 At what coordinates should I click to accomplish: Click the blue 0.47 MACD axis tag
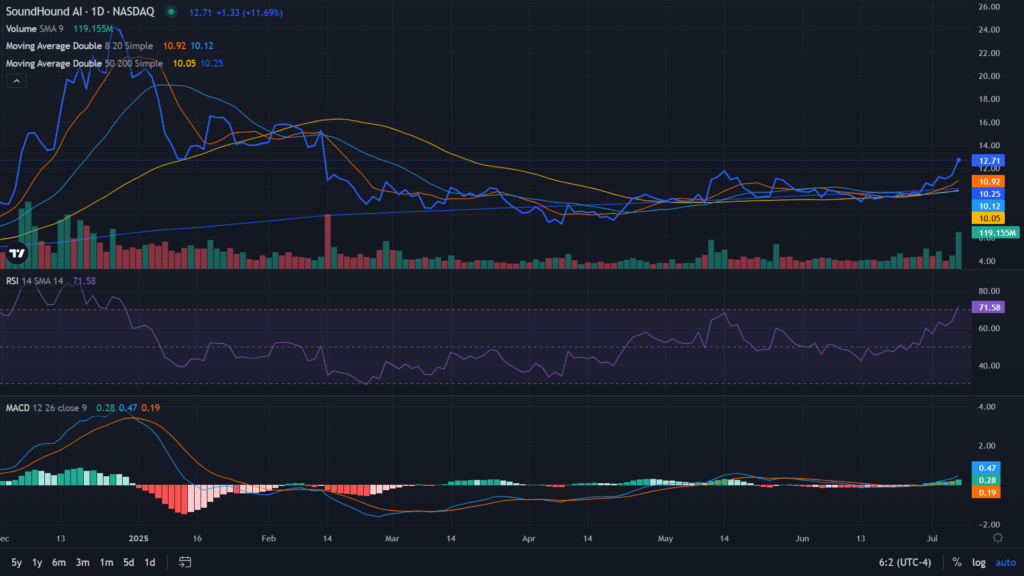[986, 468]
